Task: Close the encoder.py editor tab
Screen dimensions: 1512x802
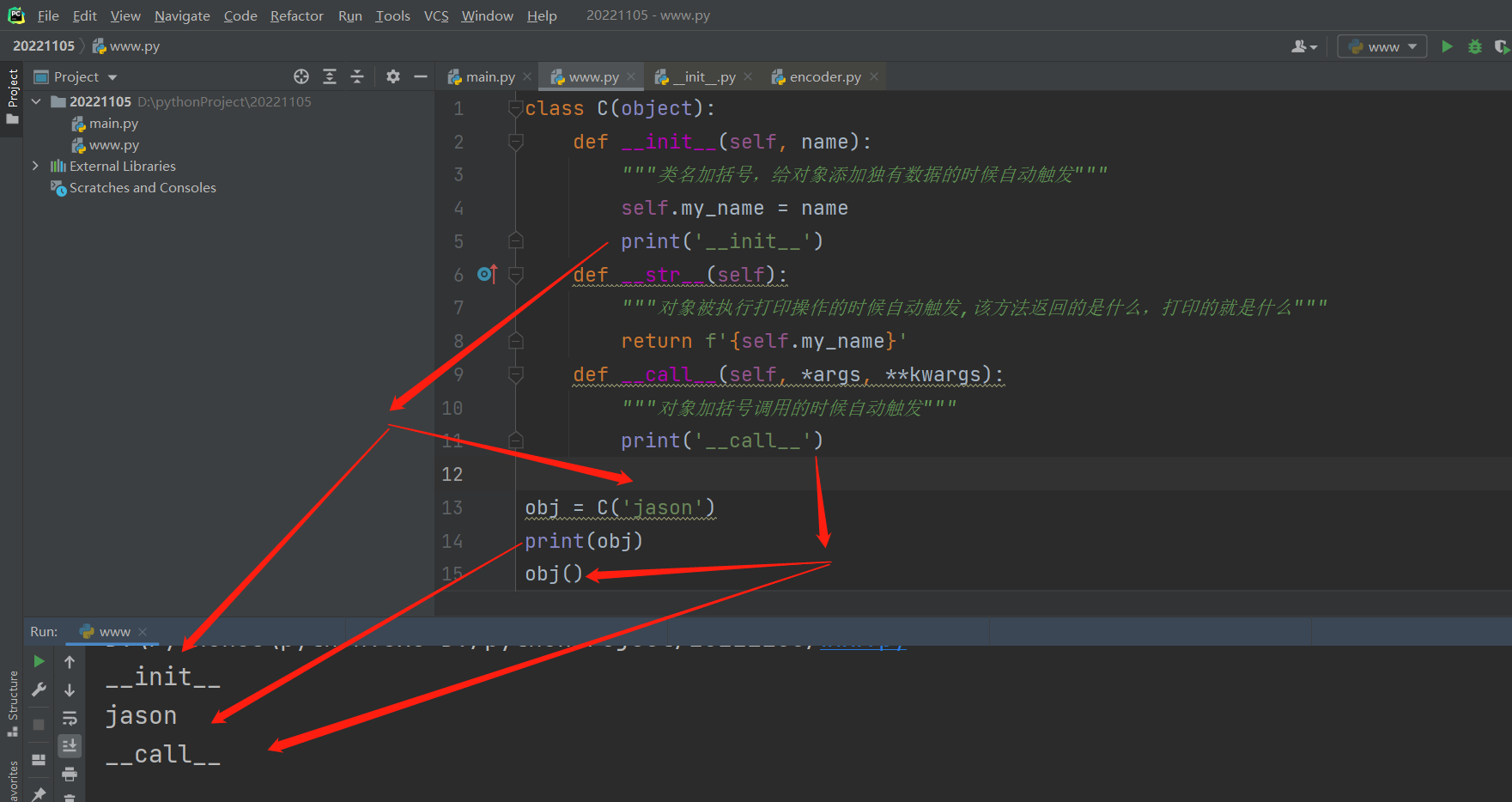Action: point(874,77)
